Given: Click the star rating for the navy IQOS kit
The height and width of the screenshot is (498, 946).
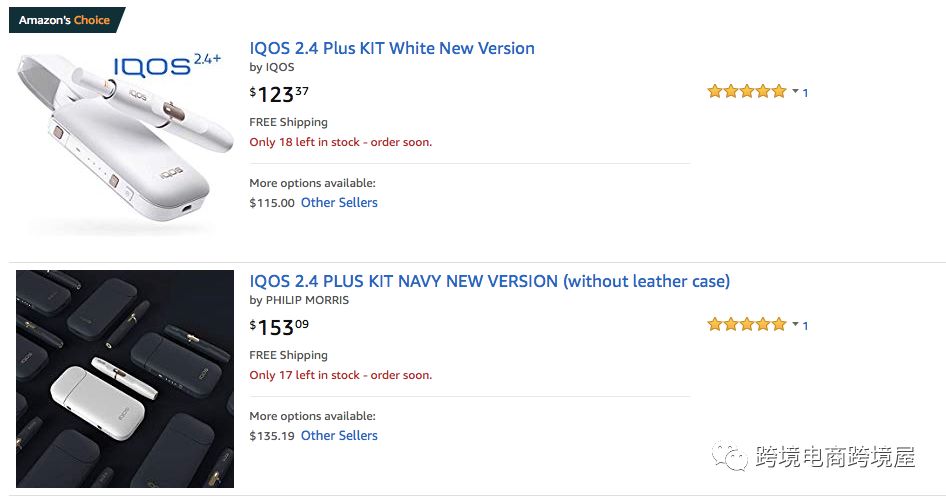Looking at the screenshot, I should tap(746, 325).
